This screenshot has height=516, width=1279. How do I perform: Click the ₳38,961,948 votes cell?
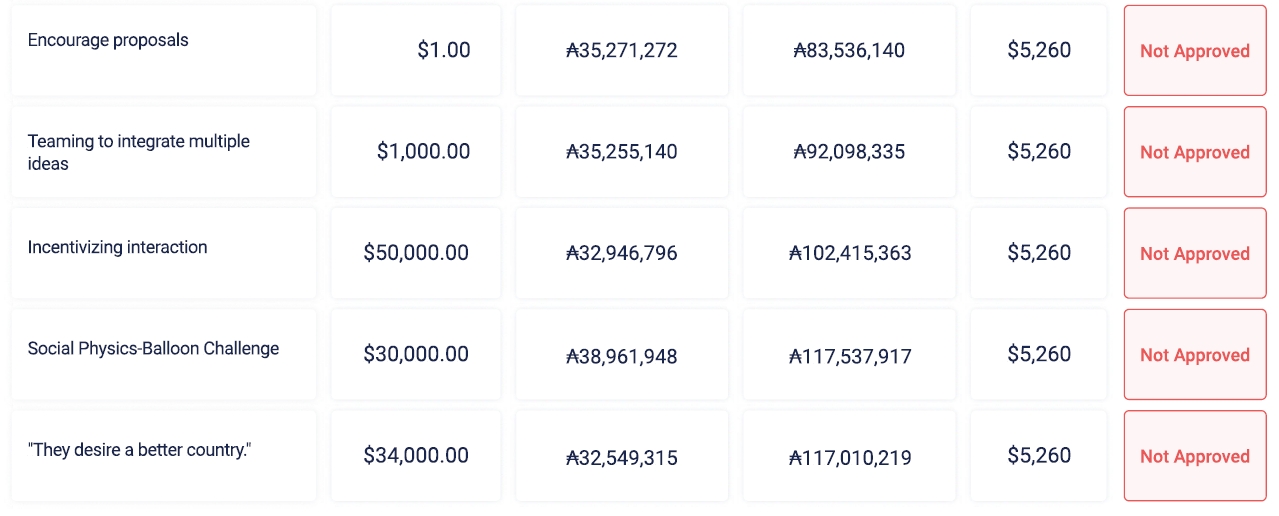[621, 355]
